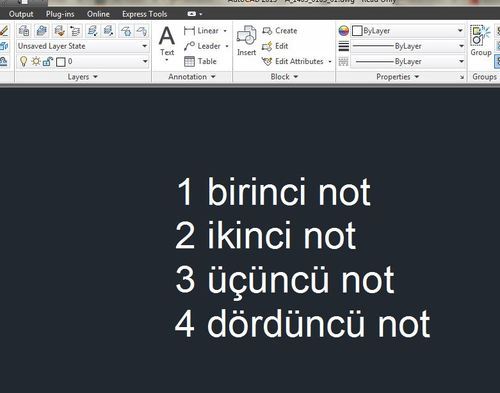Open the small arrow menu next to ribbon minimize icon

(x=201, y=14)
